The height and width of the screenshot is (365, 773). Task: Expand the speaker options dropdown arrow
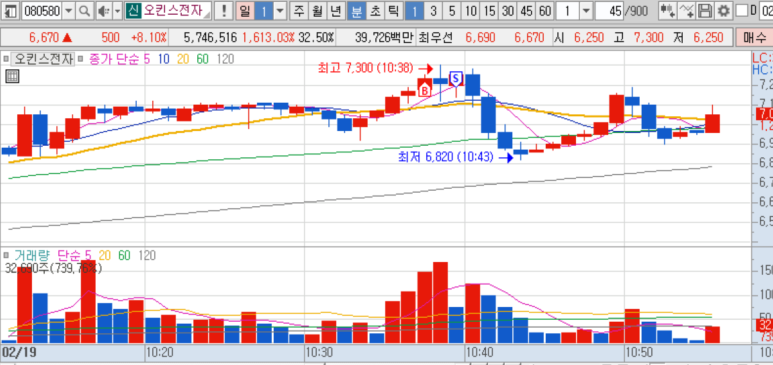(x=117, y=11)
